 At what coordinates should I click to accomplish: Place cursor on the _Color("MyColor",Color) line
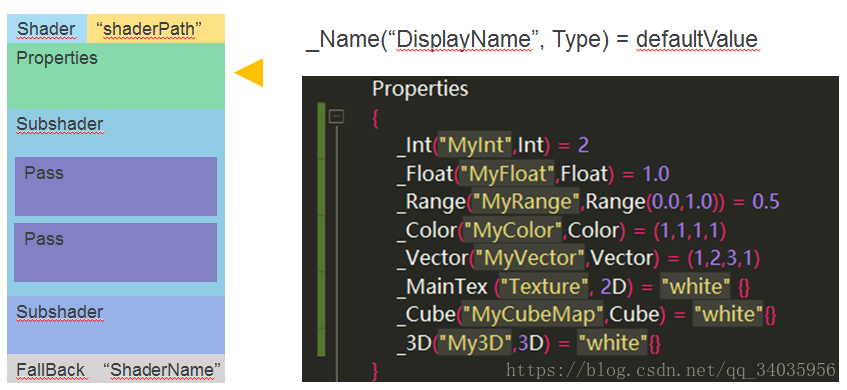coord(561,230)
